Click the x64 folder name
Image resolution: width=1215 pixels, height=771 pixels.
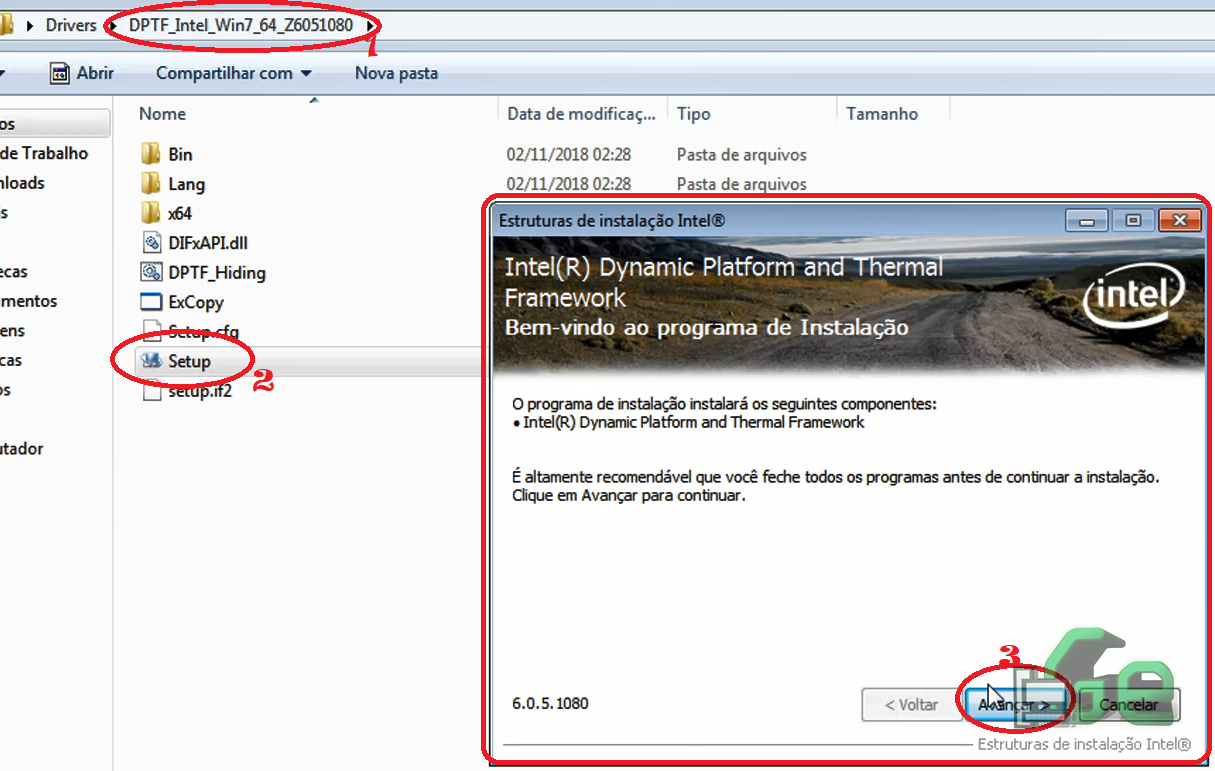(180, 213)
